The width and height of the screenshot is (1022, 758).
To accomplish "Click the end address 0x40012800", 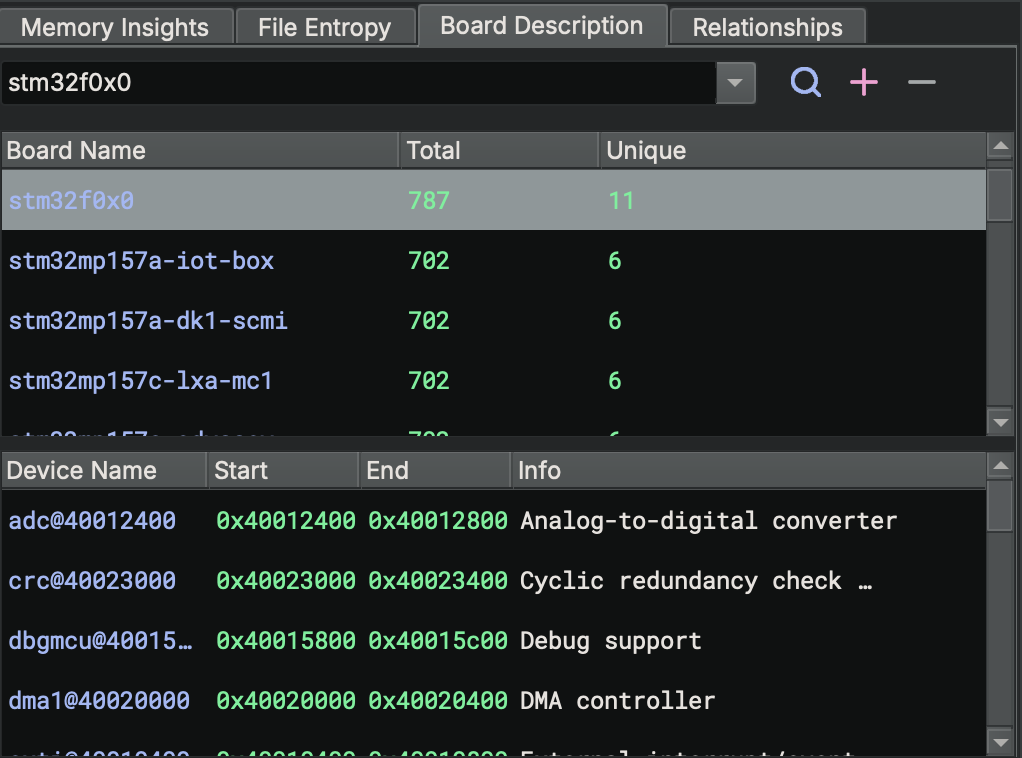I will [x=438, y=521].
